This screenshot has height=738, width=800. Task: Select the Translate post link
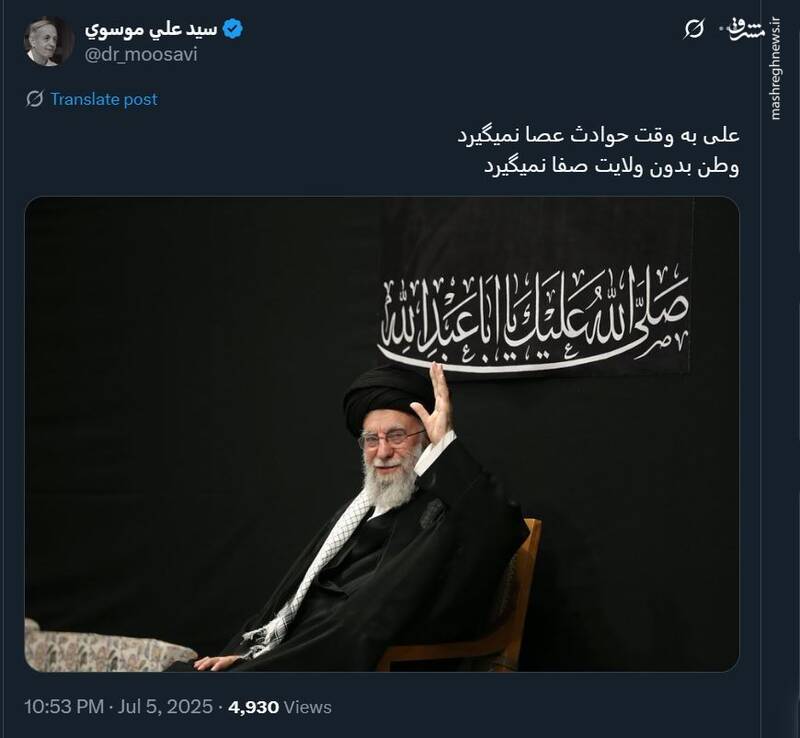pyautogui.click(x=104, y=99)
